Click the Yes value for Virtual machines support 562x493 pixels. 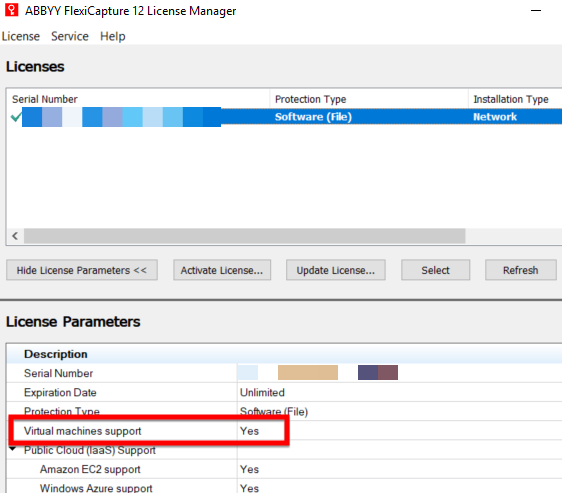click(249, 431)
